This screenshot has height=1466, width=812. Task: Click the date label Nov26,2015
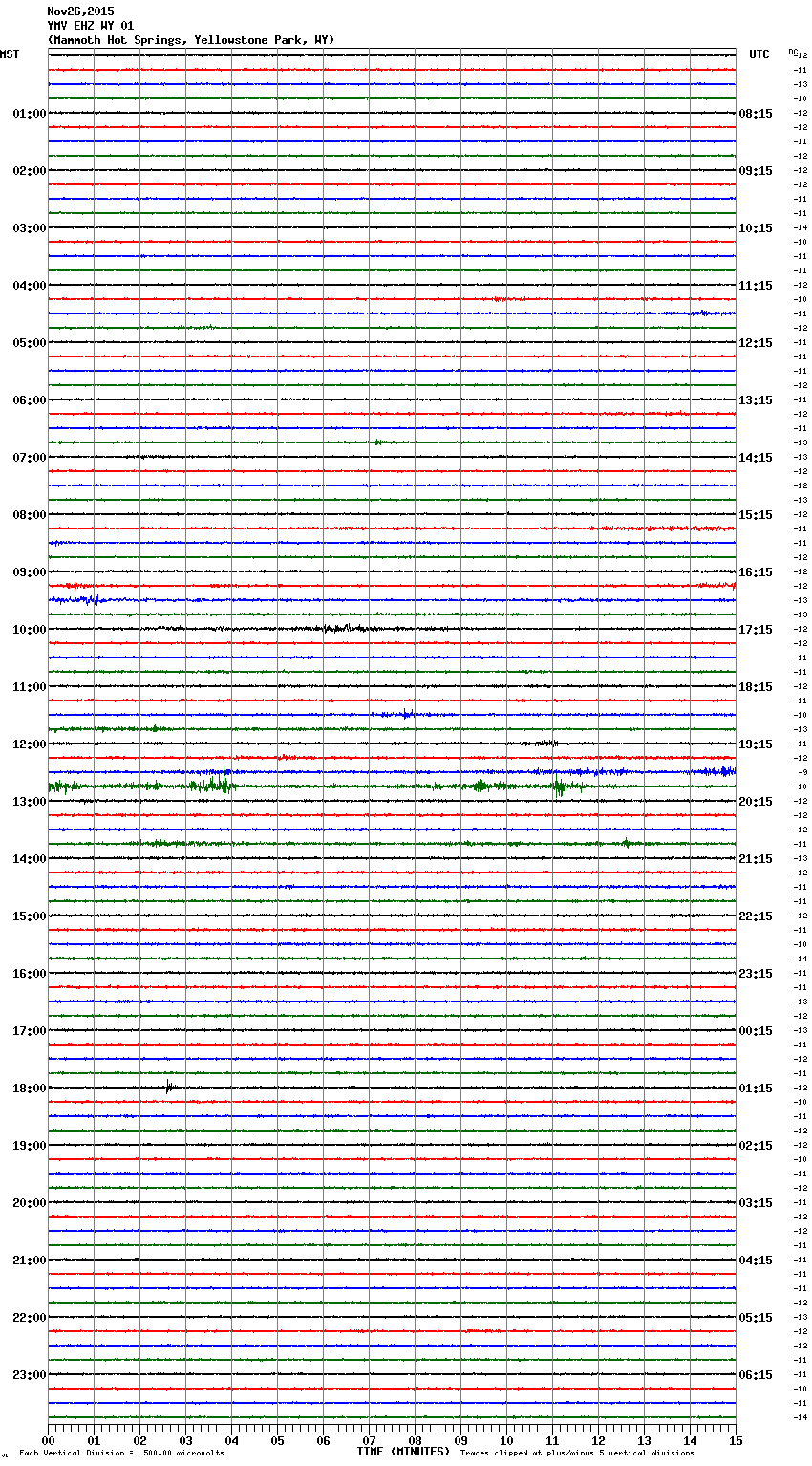pos(80,11)
